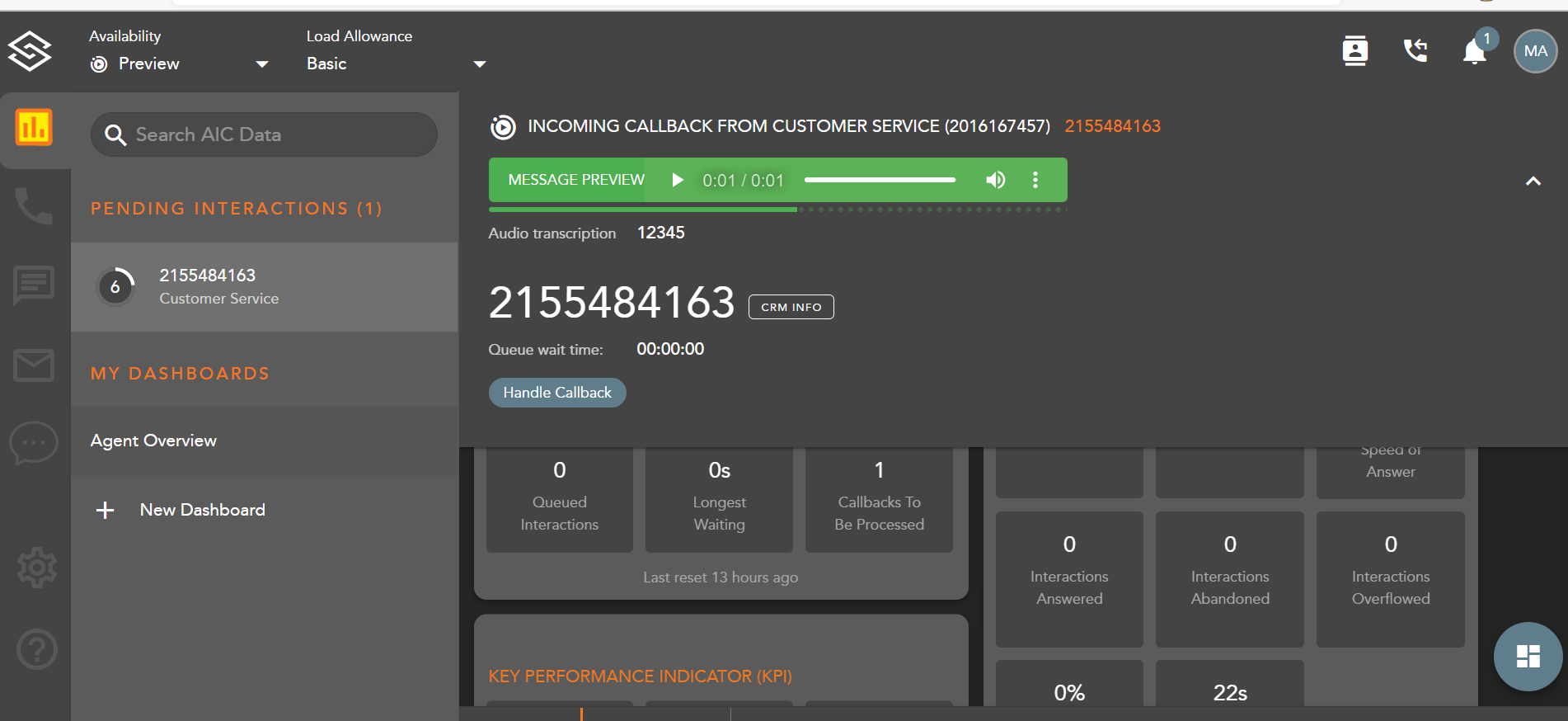The height and width of the screenshot is (721, 1568).
Task: Click the CRM INFO button
Action: (791, 307)
